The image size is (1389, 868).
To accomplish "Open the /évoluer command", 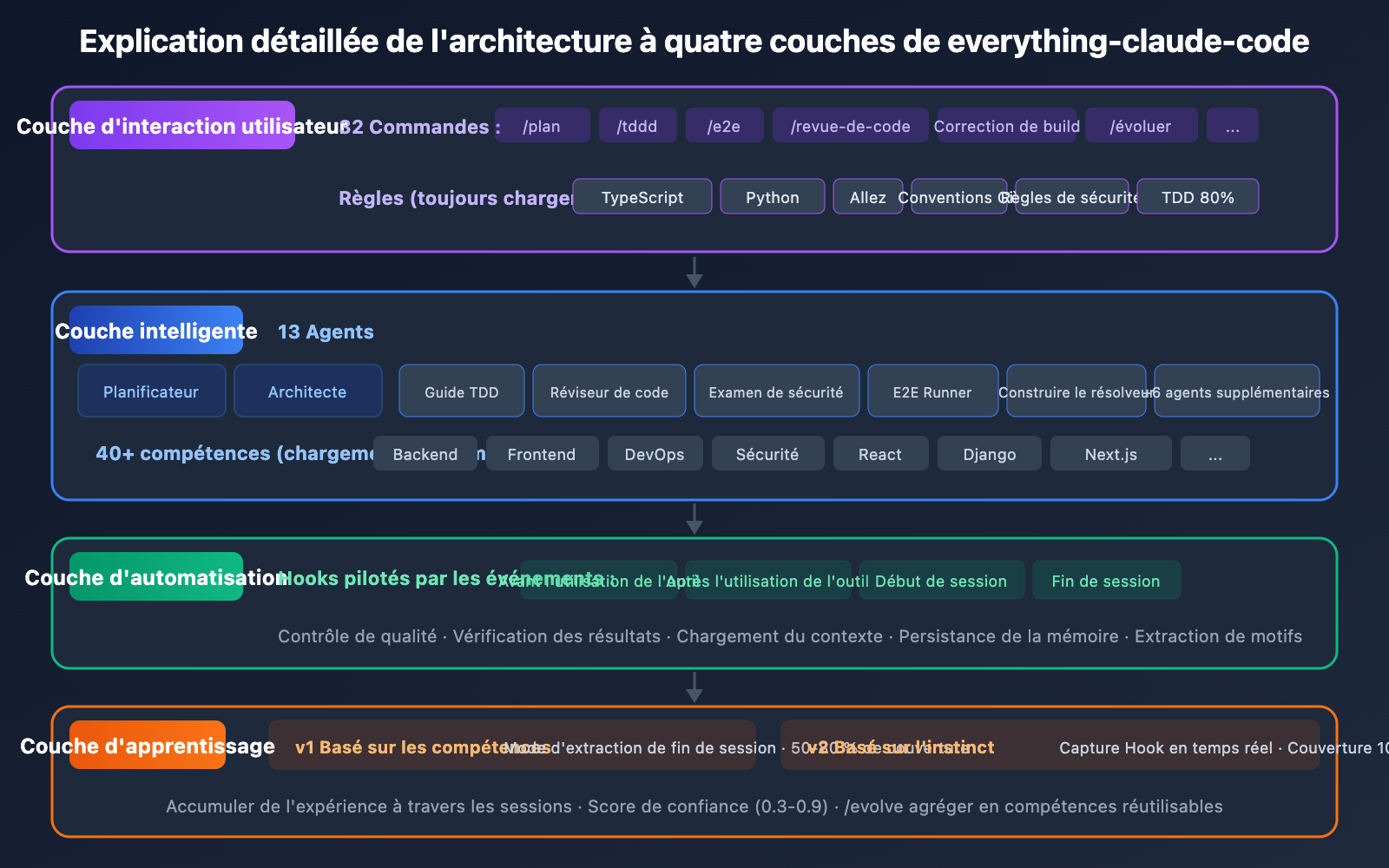I will (x=1141, y=125).
